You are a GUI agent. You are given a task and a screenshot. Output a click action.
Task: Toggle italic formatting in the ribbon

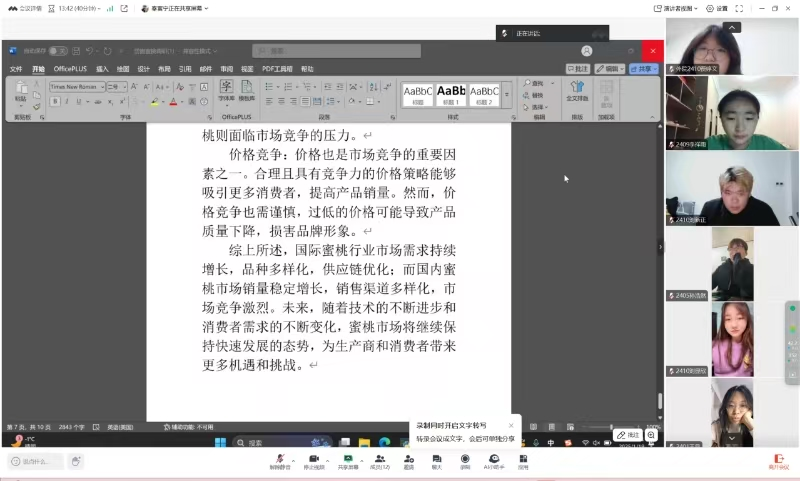[x=66, y=101]
